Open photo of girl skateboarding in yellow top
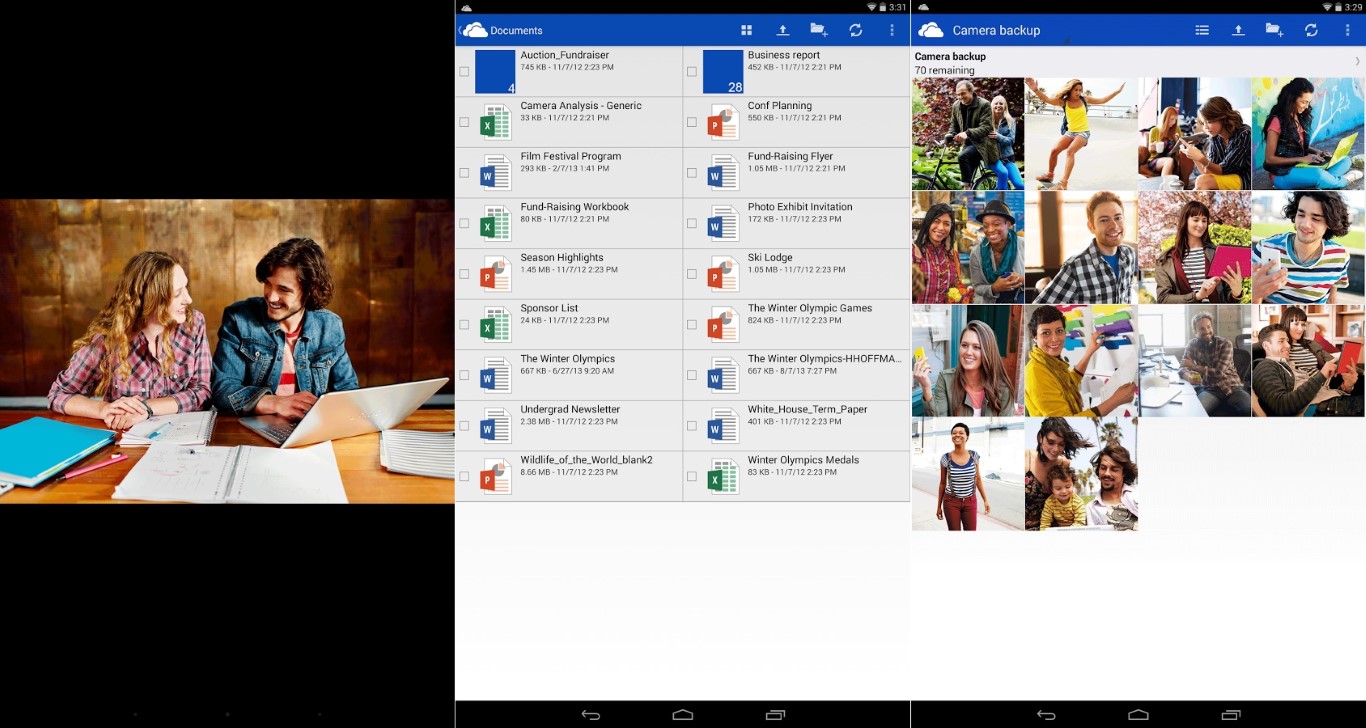This screenshot has width=1366, height=728. (1081, 134)
